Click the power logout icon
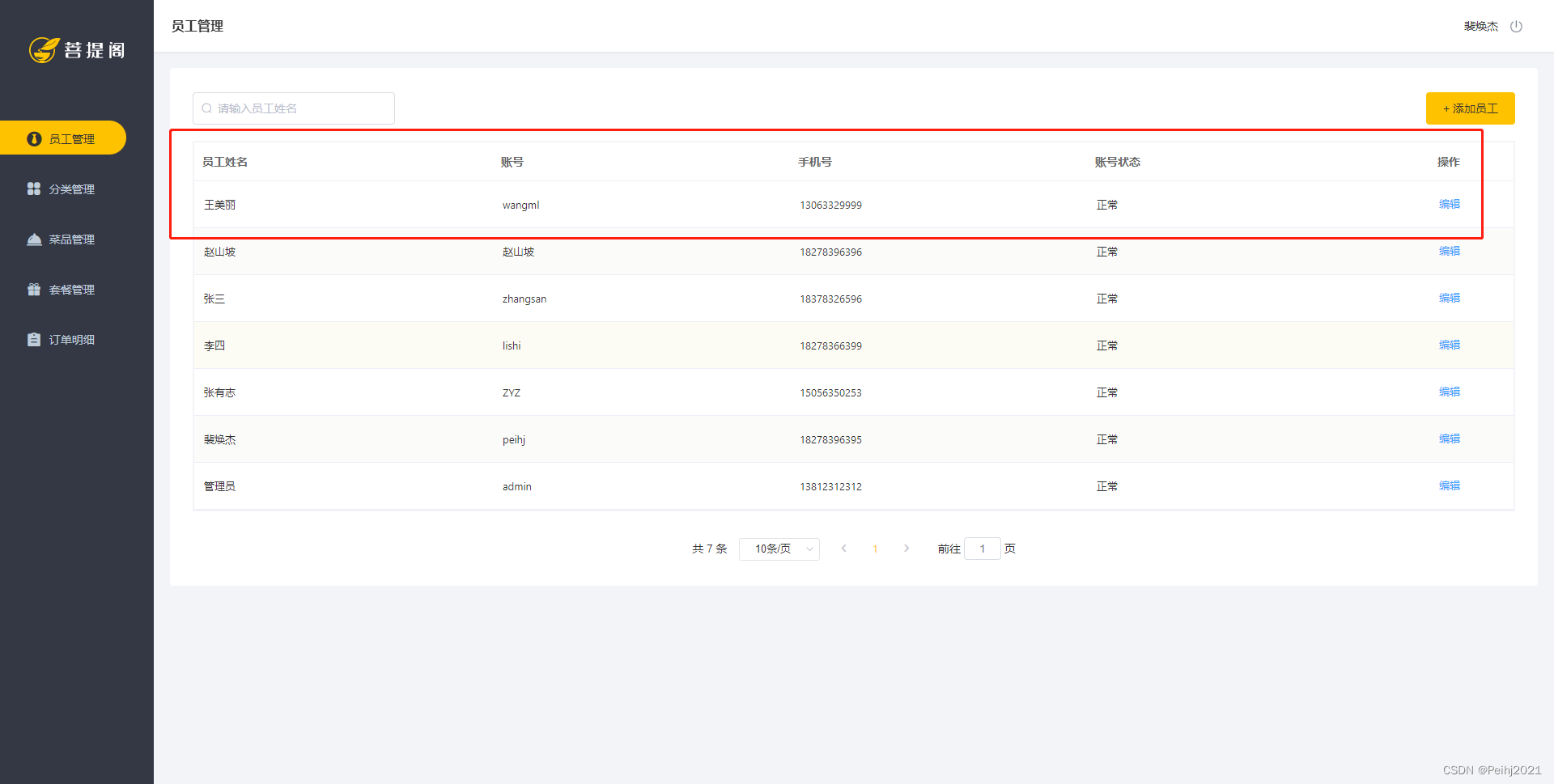Screen dimensions: 1554x784 click(x=1516, y=27)
